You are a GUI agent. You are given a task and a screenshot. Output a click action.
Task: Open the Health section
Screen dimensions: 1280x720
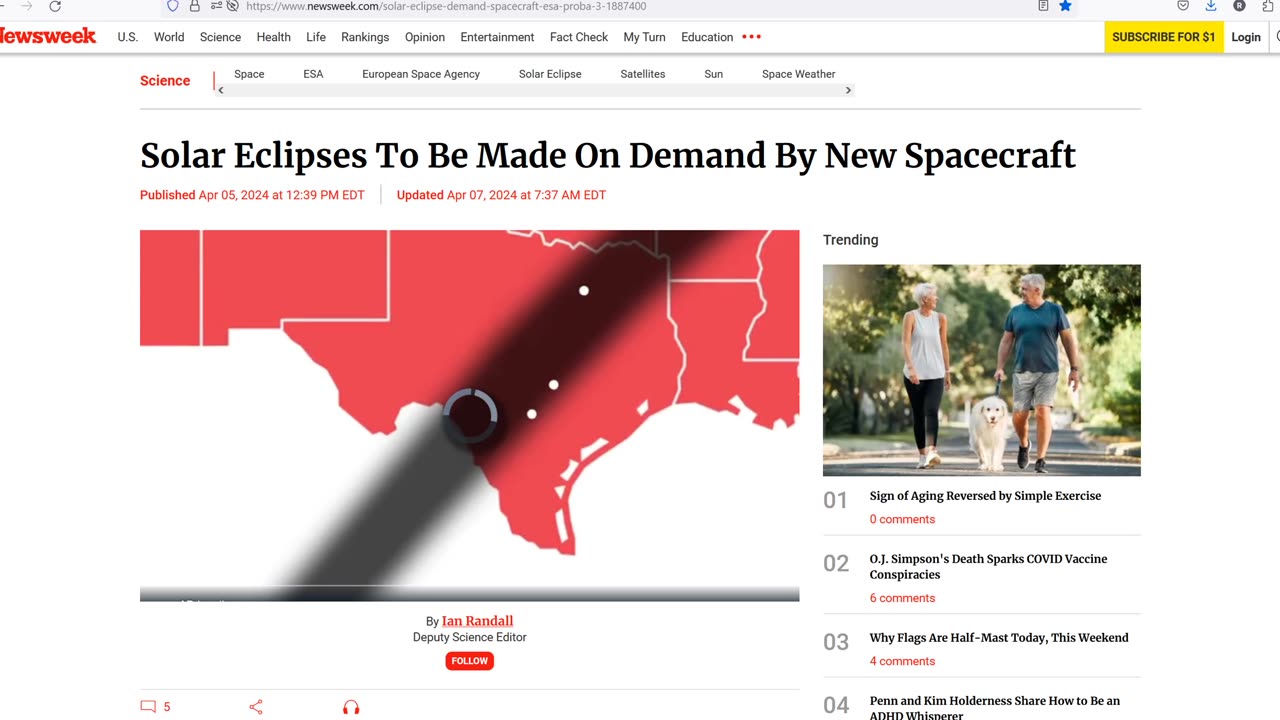[x=273, y=37]
